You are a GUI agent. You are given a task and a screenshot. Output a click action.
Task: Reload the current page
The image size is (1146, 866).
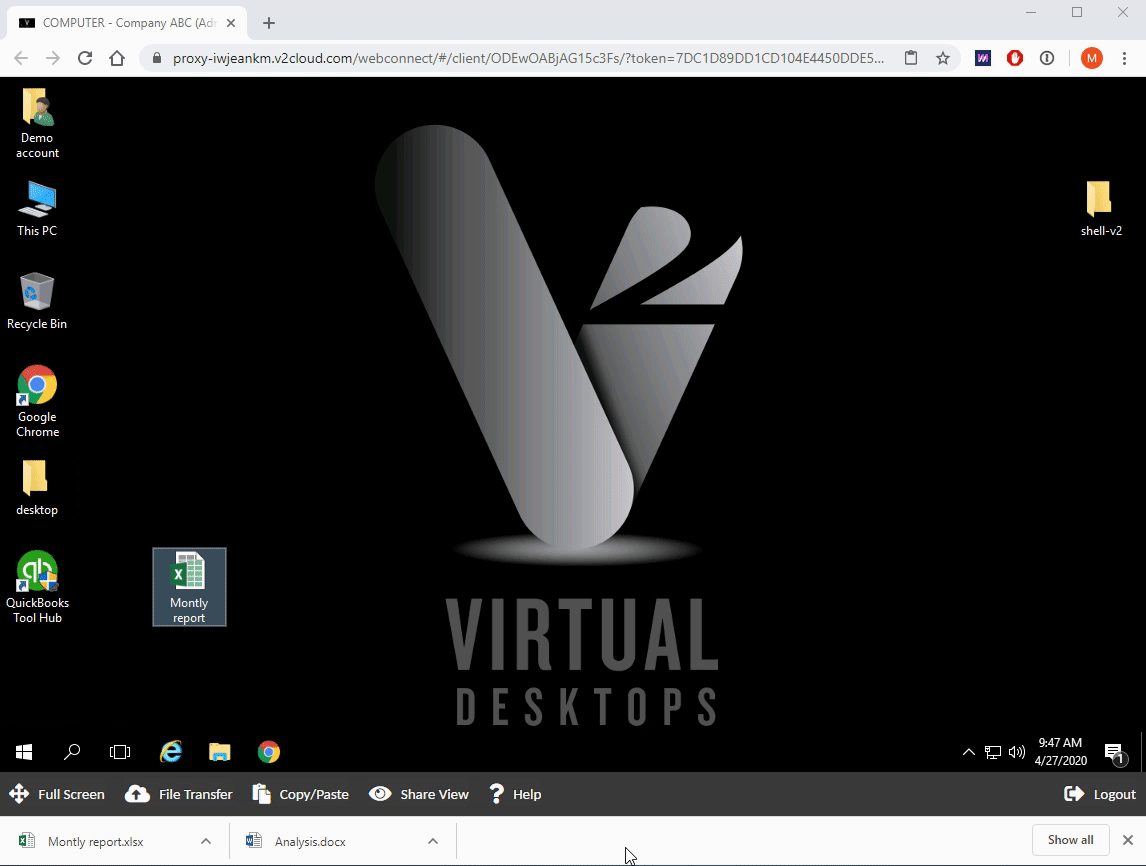[85, 58]
